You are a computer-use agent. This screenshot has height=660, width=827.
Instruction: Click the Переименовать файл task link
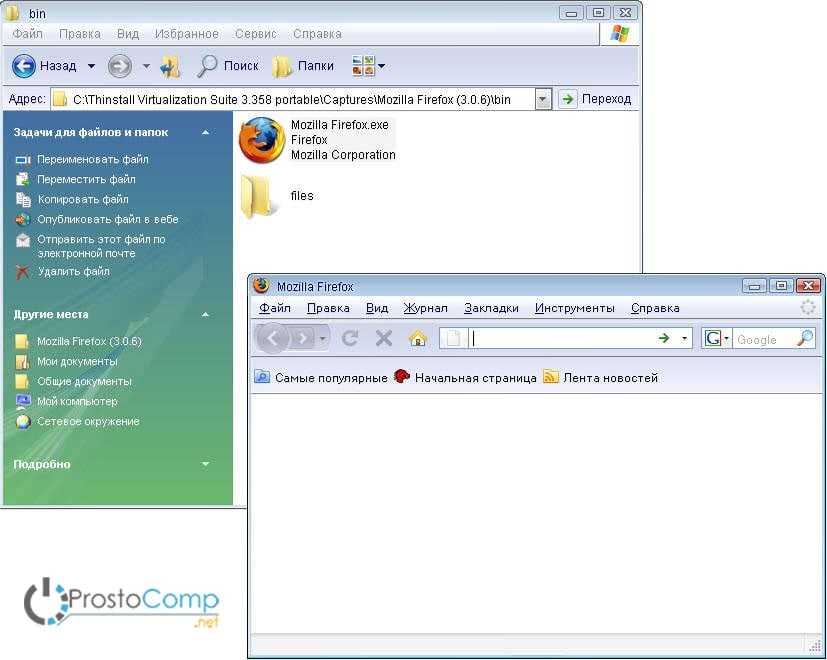(x=92, y=159)
